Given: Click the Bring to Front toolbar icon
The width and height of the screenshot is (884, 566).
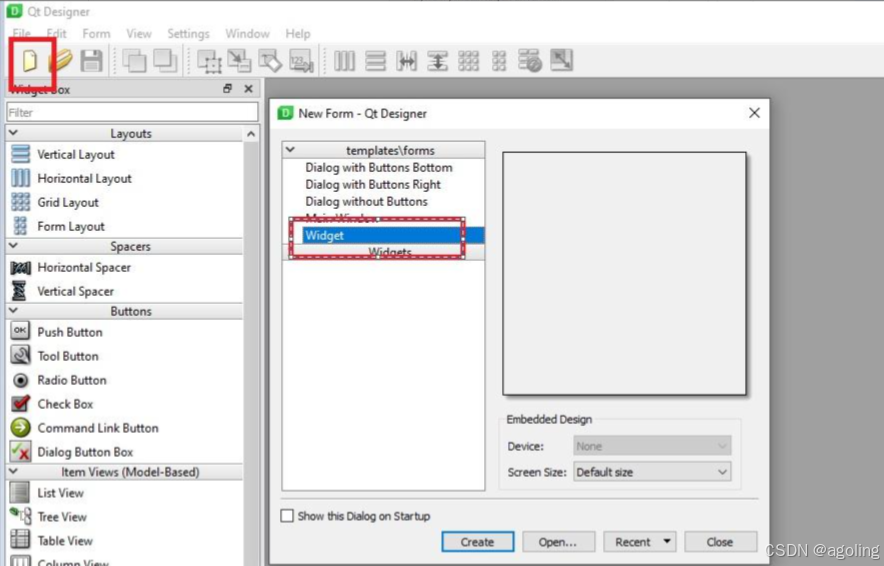Looking at the screenshot, I should (x=165, y=60).
